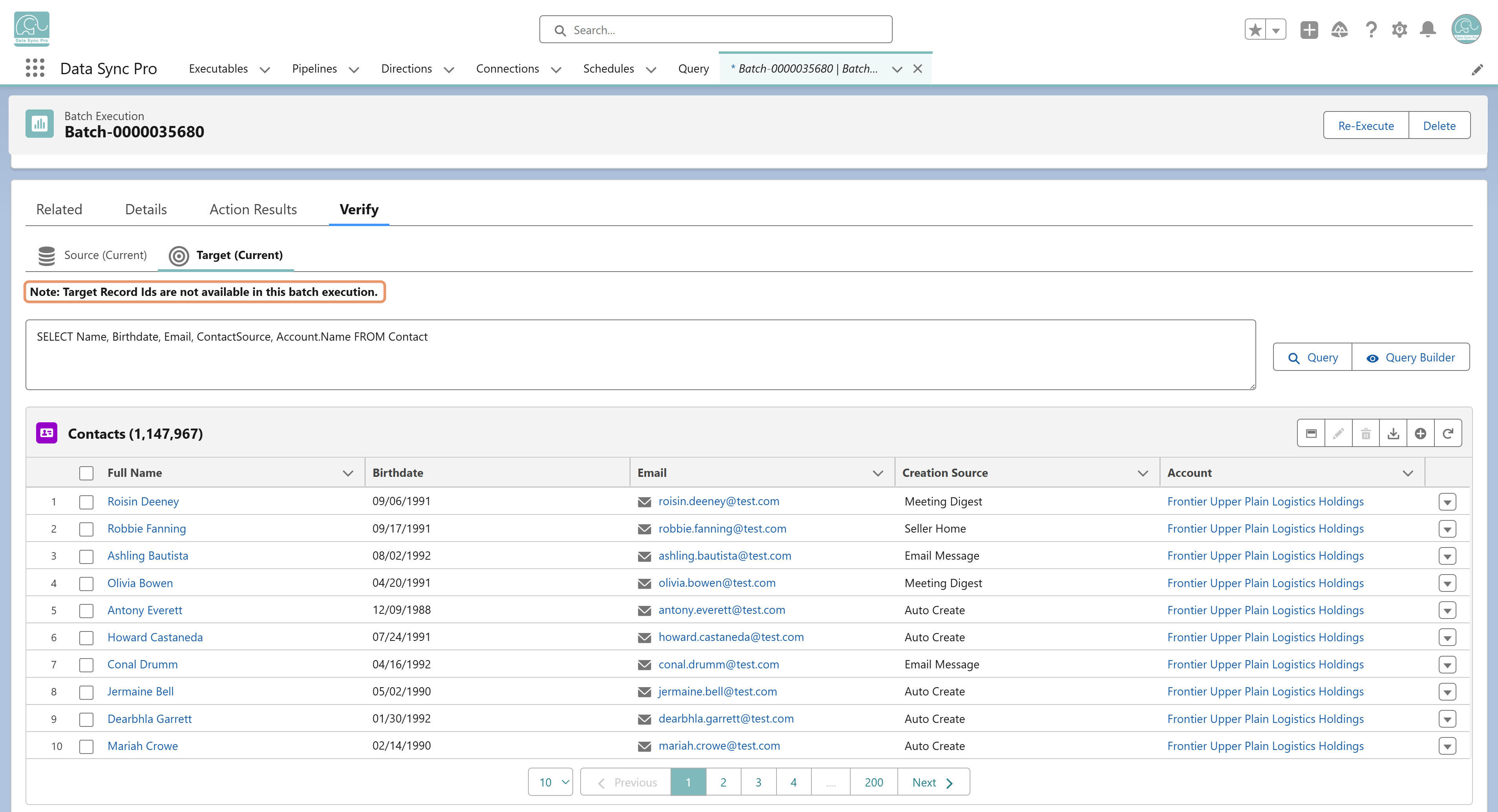Image resolution: width=1498 pixels, height=812 pixels.
Task: Click the edit page pencil icon
Action: [1477, 70]
